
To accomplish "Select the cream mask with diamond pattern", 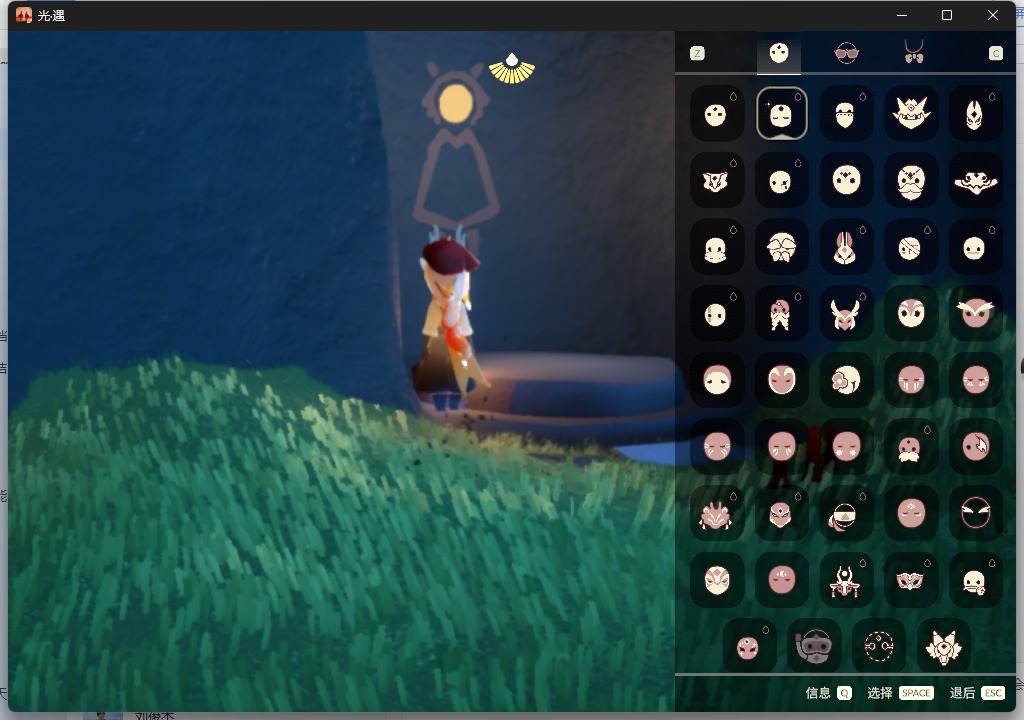I will coord(716,580).
